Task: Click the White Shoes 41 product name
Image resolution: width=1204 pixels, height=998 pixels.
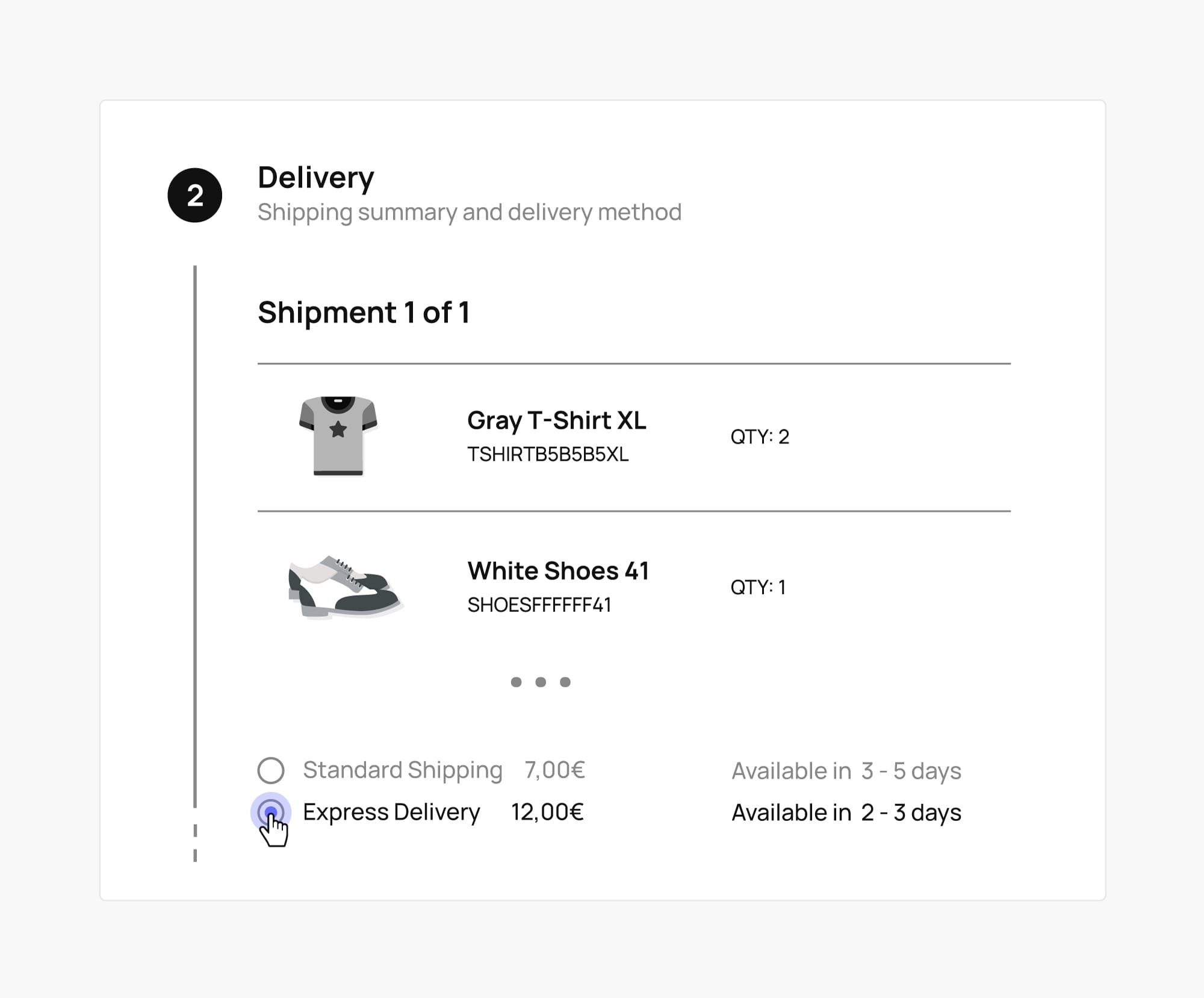Action: point(559,570)
